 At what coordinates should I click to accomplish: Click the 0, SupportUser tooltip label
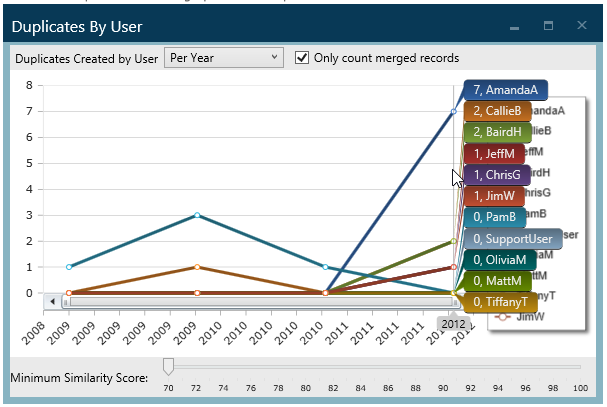pos(513,239)
